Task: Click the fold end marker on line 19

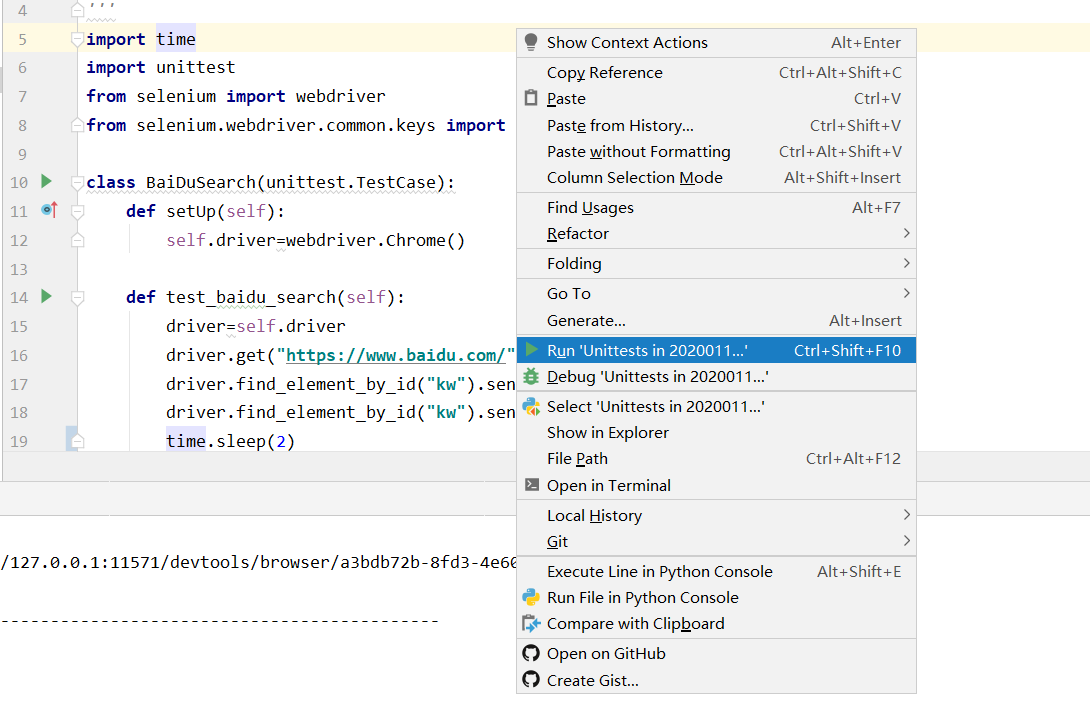Action: [x=78, y=441]
